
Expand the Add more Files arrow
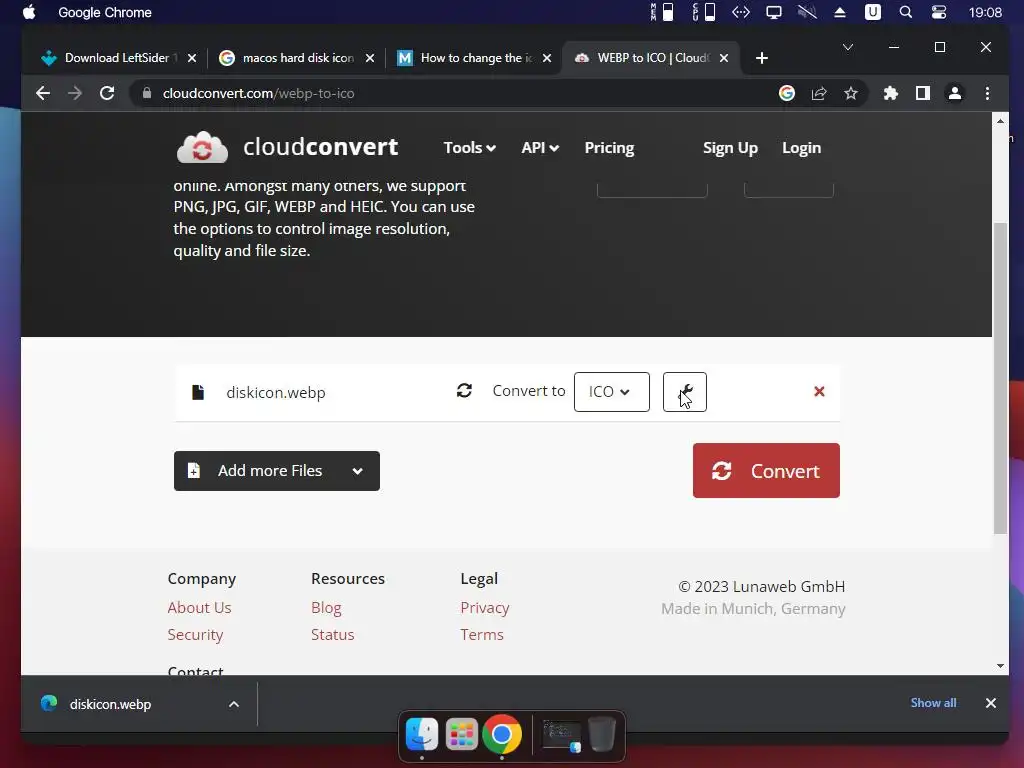tap(357, 472)
